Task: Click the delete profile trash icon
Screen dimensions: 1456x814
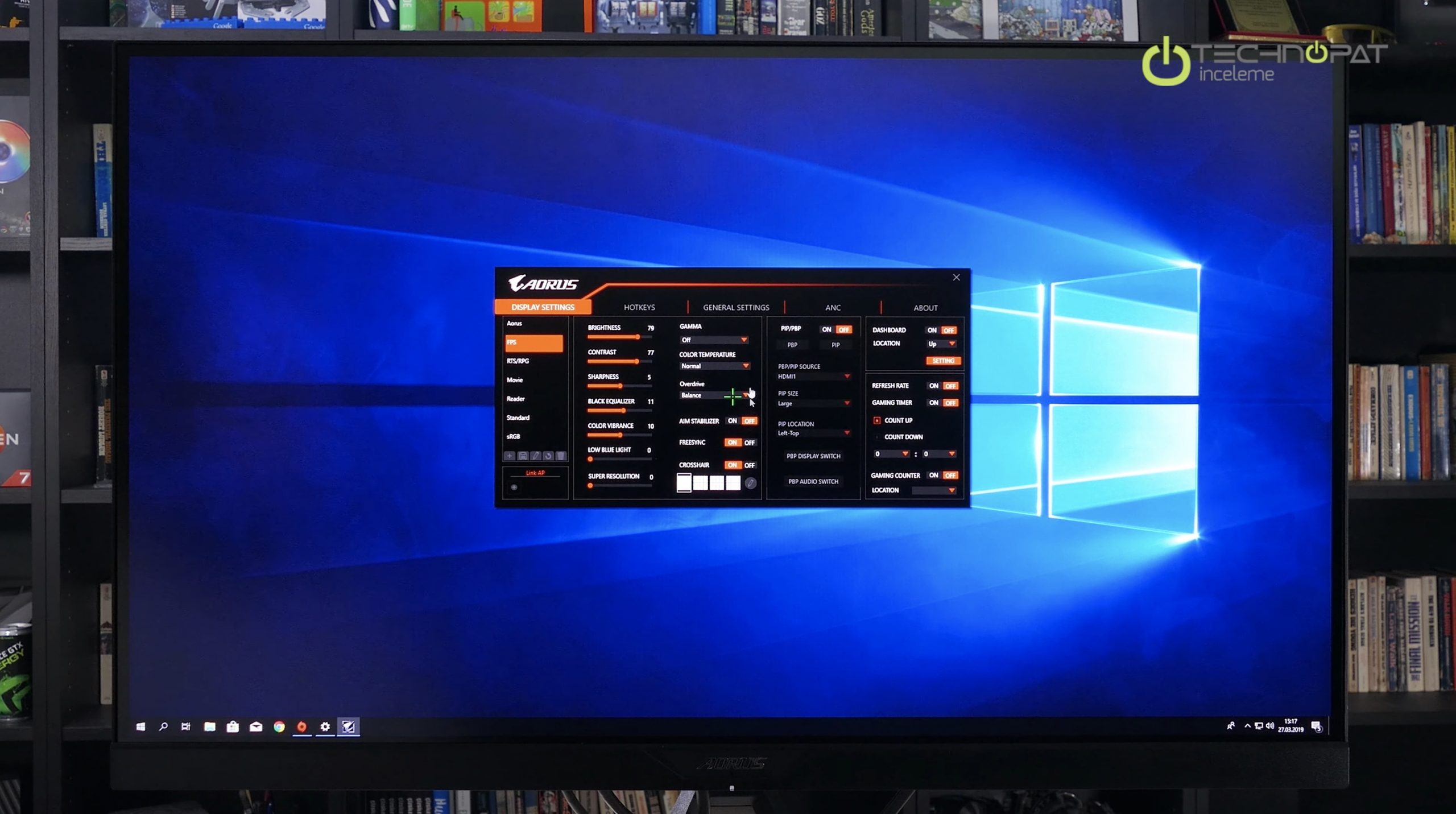Action: [561, 456]
